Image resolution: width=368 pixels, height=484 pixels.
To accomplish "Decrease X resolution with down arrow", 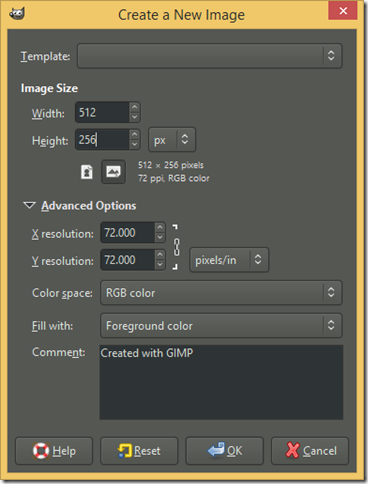I will point(160,237).
